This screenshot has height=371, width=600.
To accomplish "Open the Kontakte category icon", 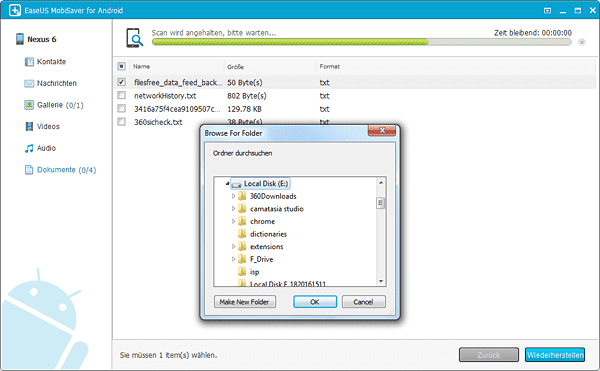I will [29, 62].
